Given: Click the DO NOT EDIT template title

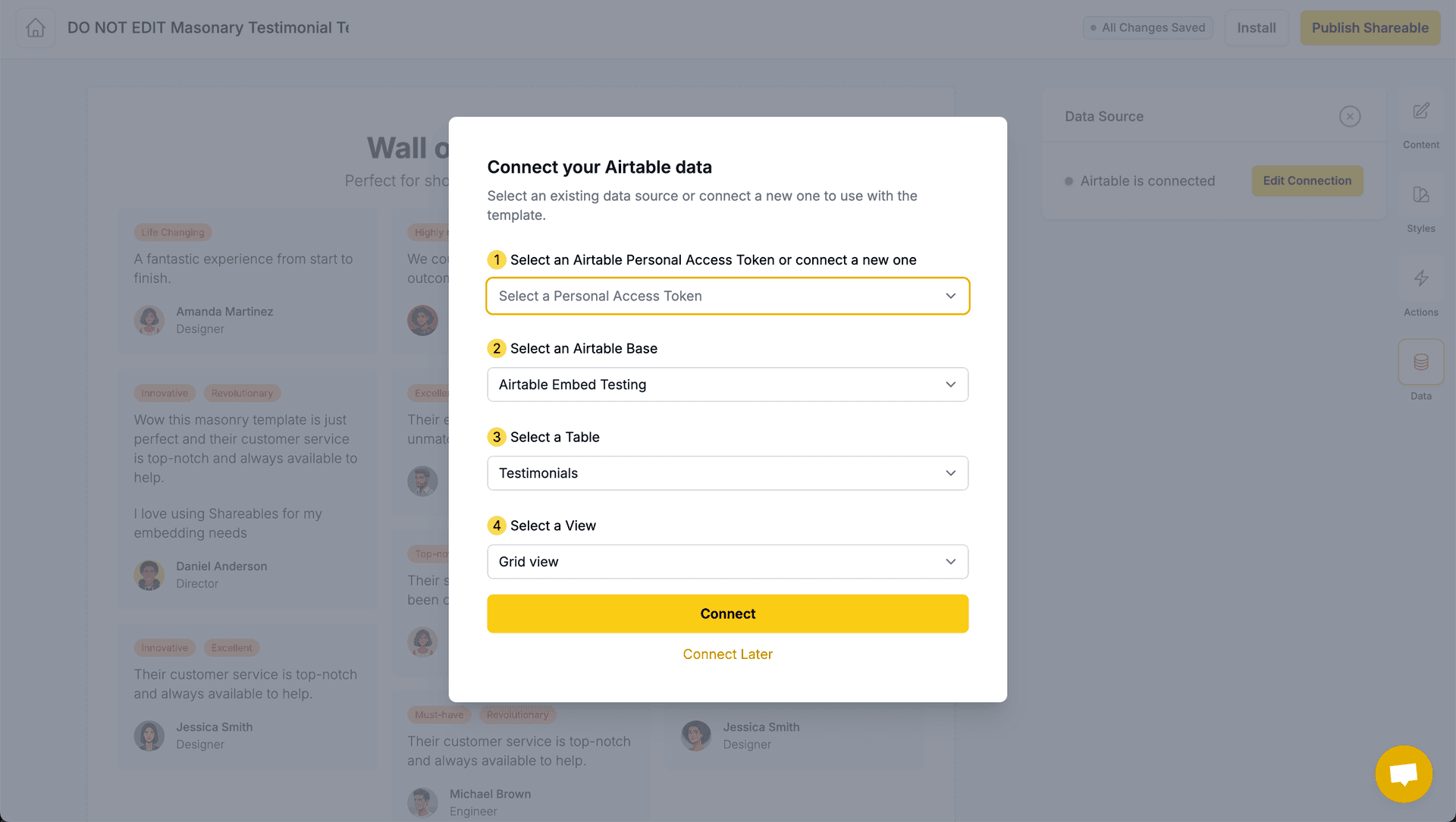Looking at the screenshot, I should click(x=208, y=27).
